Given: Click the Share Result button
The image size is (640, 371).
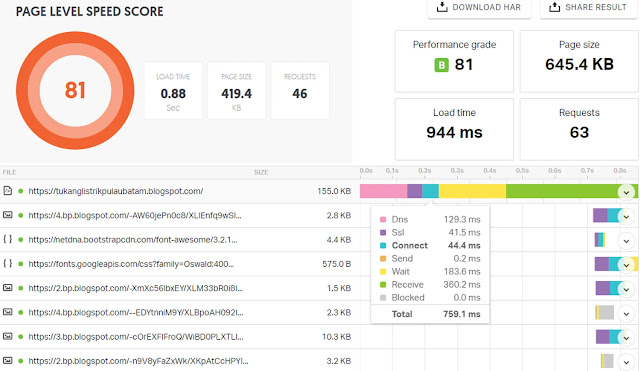Looking at the screenshot, I should tap(588, 7).
